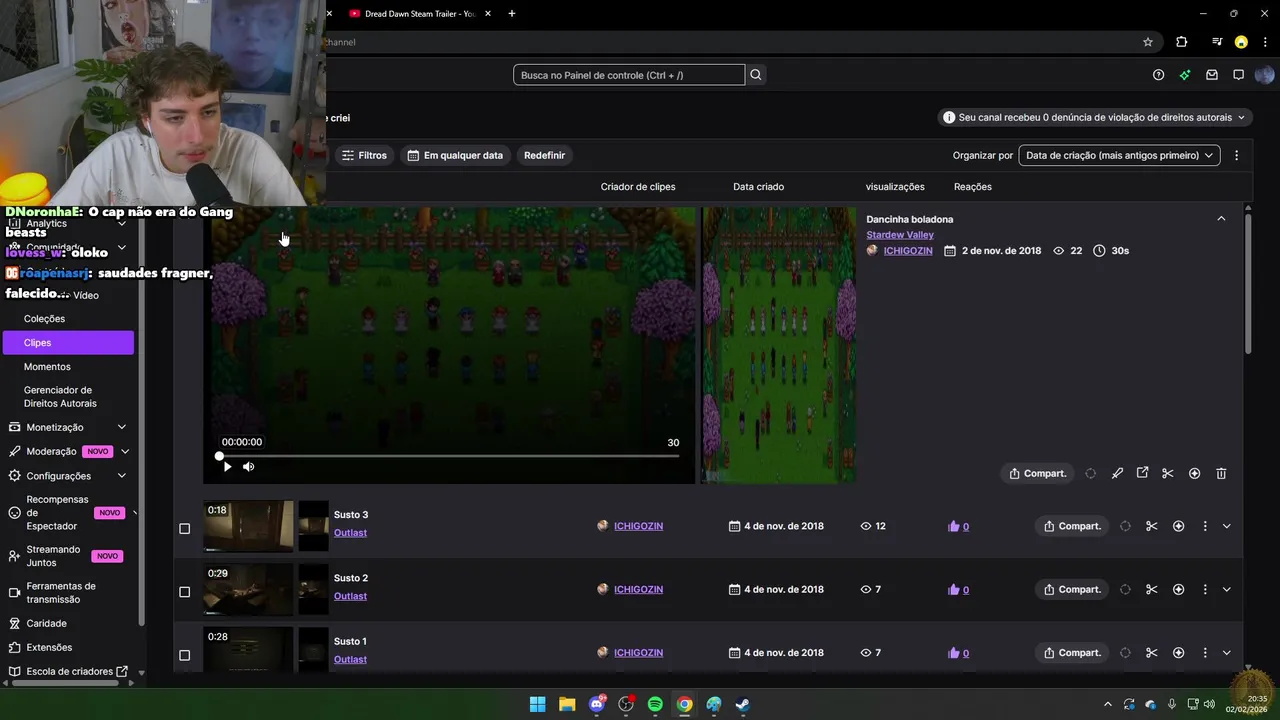The height and width of the screenshot is (720, 1280).
Task: Click three-dot options next to sort dropdown
Action: pyautogui.click(x=1236, y=155)
